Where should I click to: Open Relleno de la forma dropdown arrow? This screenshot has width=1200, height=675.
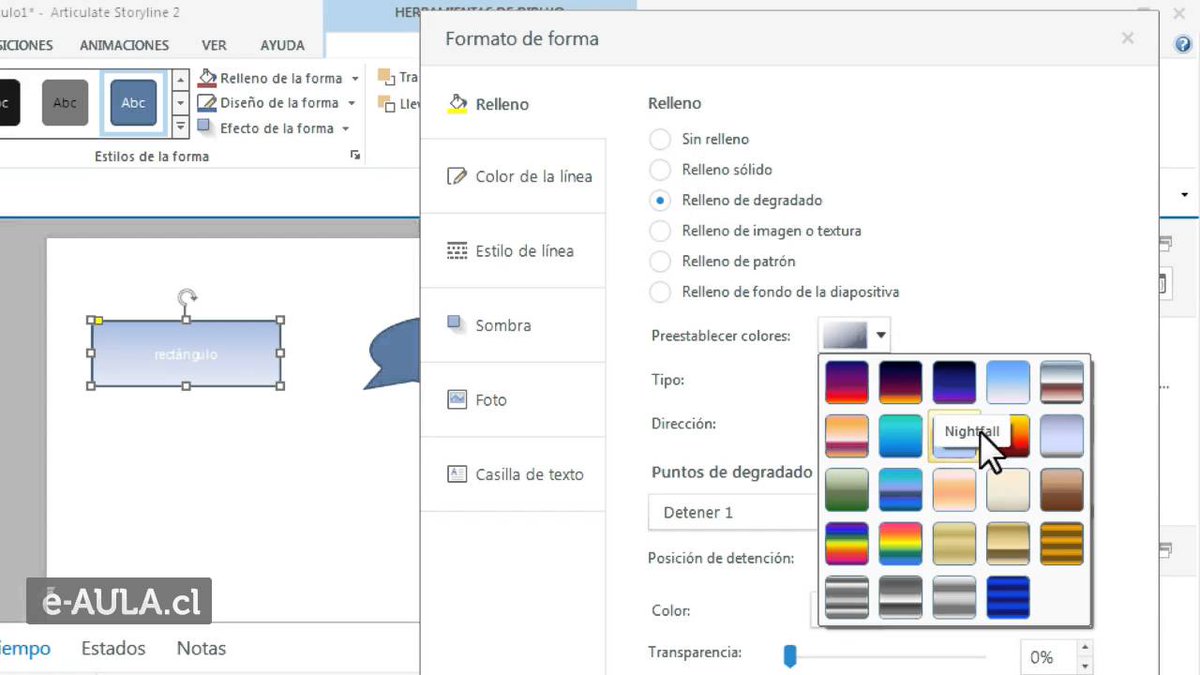[355, 78]
